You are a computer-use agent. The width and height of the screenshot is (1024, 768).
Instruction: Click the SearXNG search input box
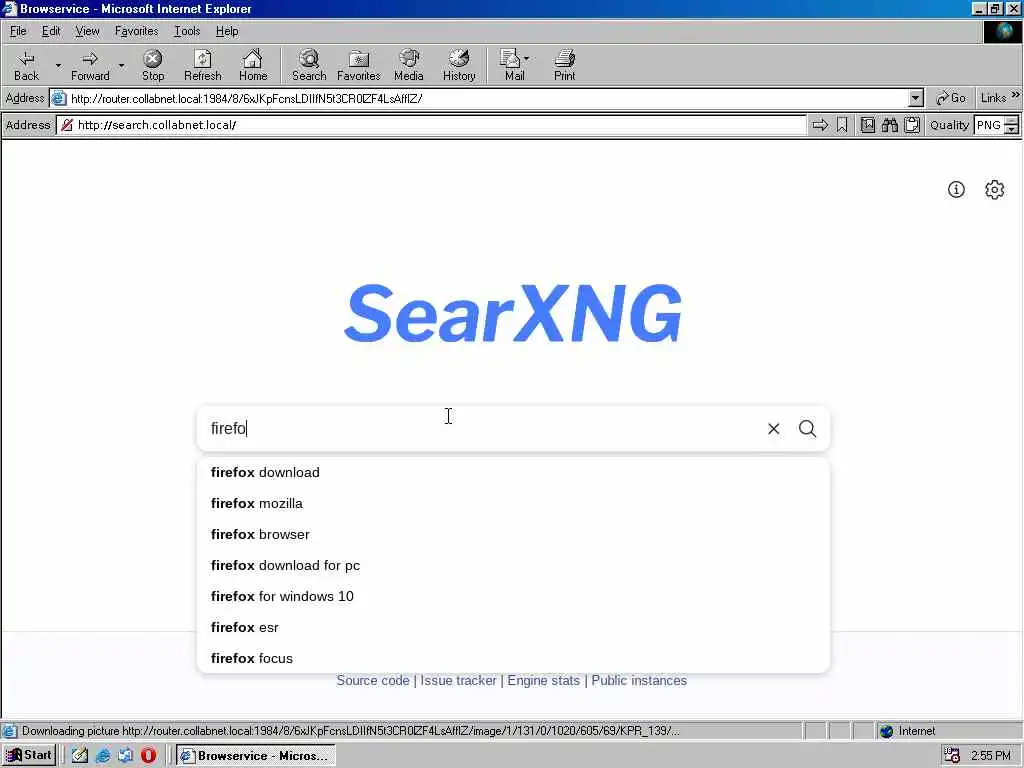point(482,428)
